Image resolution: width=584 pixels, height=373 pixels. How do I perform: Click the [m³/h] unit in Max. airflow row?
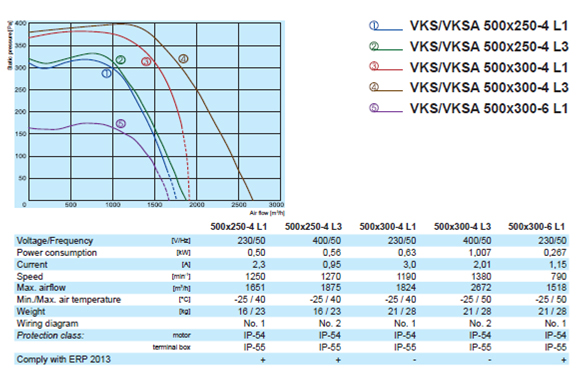click(x=181, y=288)
